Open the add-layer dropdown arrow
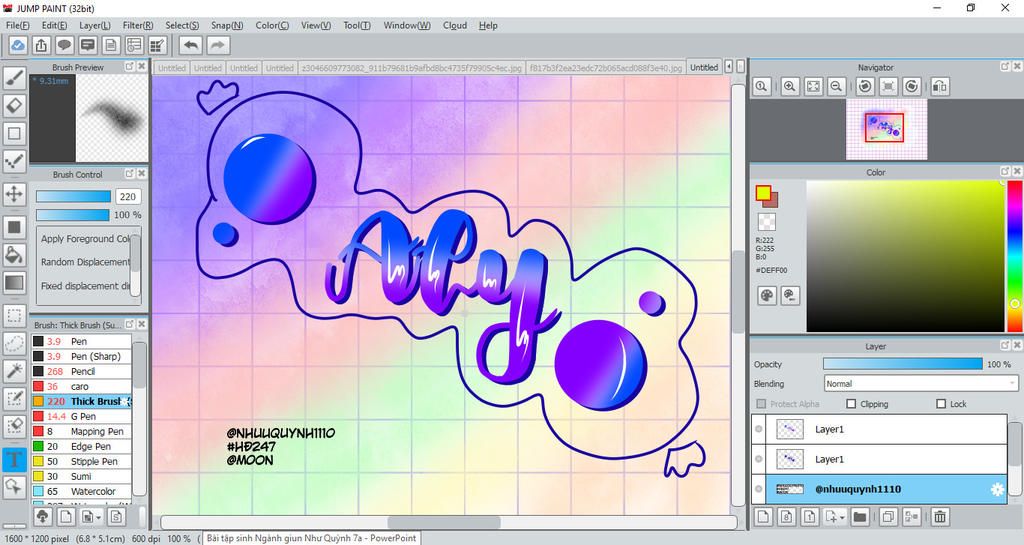Screen dimensions: 1024x545 click(x=842, y=518)
